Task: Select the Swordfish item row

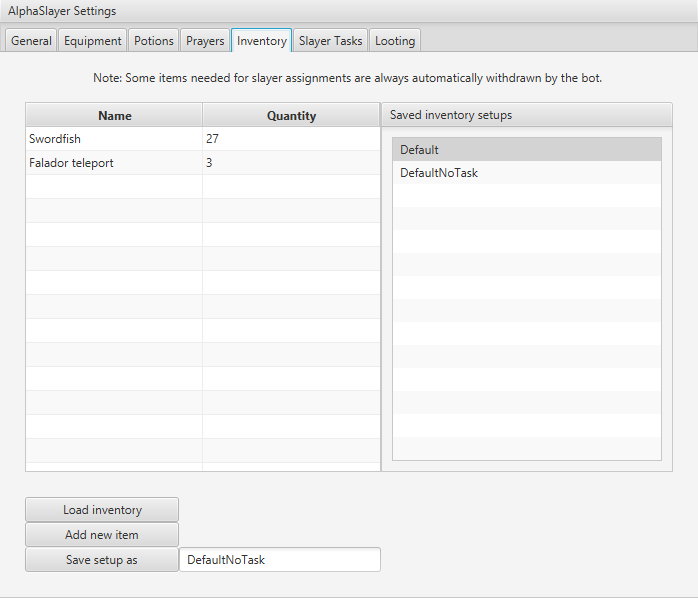Action: pos(114,139)
